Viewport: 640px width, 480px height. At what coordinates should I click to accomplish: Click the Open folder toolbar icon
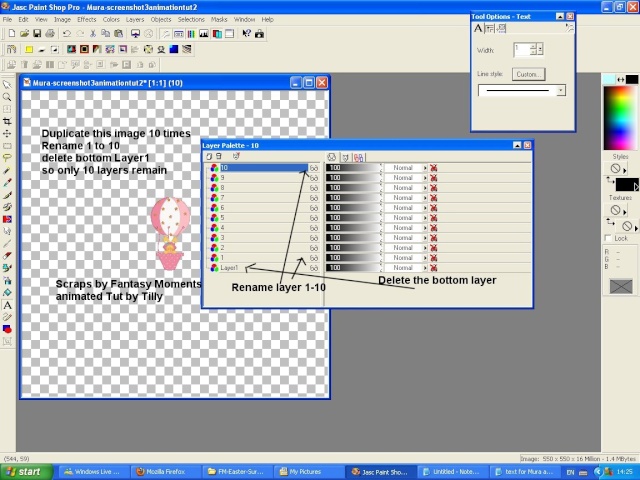[24, 33]
